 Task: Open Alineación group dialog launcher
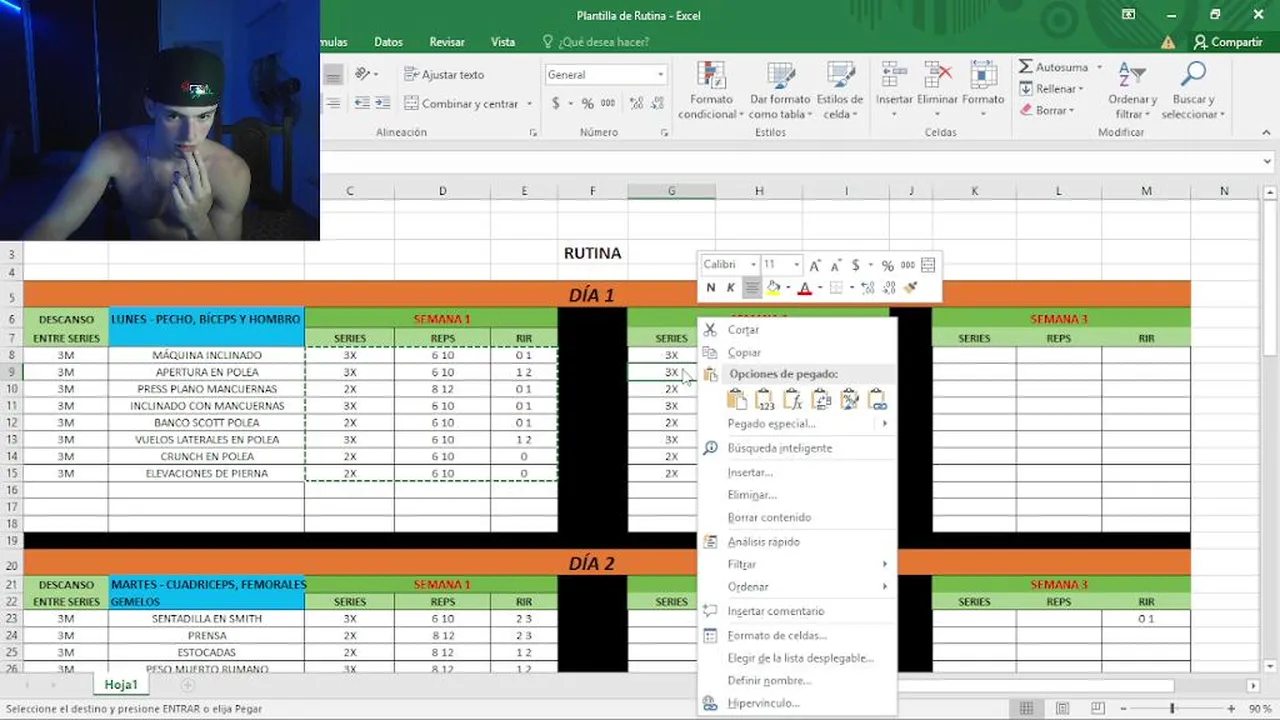533,132
